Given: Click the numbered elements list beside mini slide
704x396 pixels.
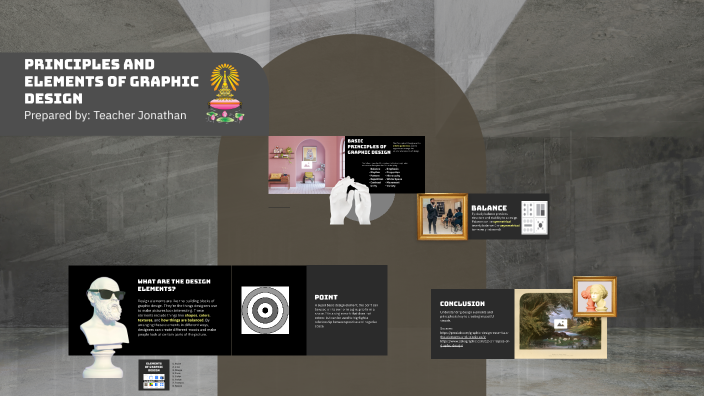Looking at the screenshot, I should click(x=178, y=374).
